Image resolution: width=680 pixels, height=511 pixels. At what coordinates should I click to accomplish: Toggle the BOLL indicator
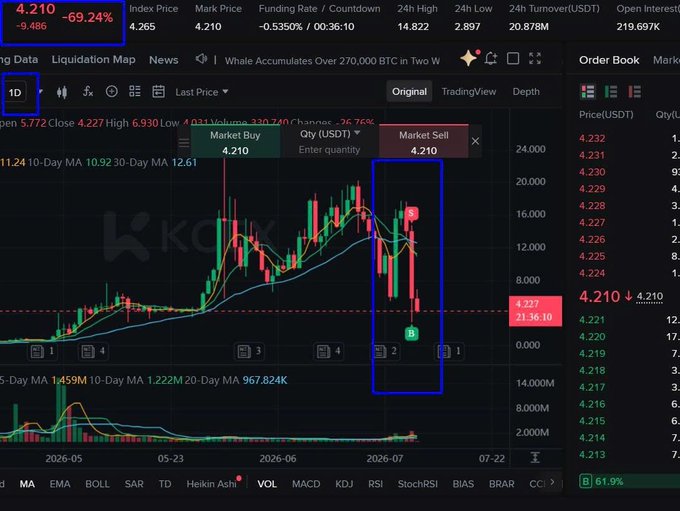click(x=97, y=484)
